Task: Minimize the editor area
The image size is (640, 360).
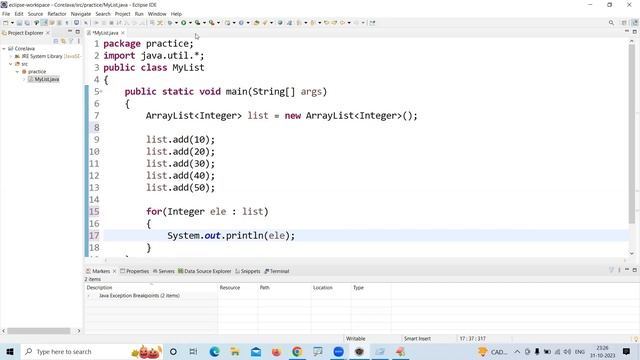Action: point(627,31)
